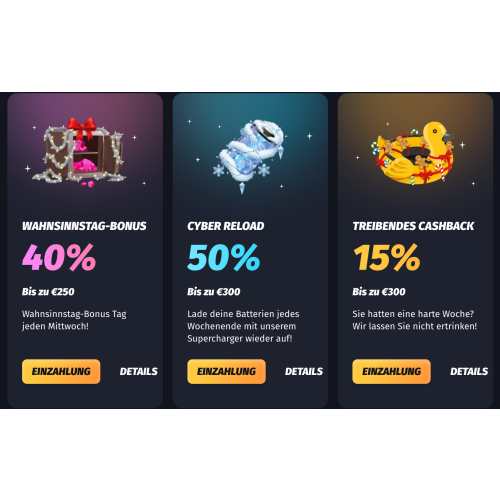Click the Bis zu €250 text
Screen dimensions: 500x500
[x=48, y=292]
